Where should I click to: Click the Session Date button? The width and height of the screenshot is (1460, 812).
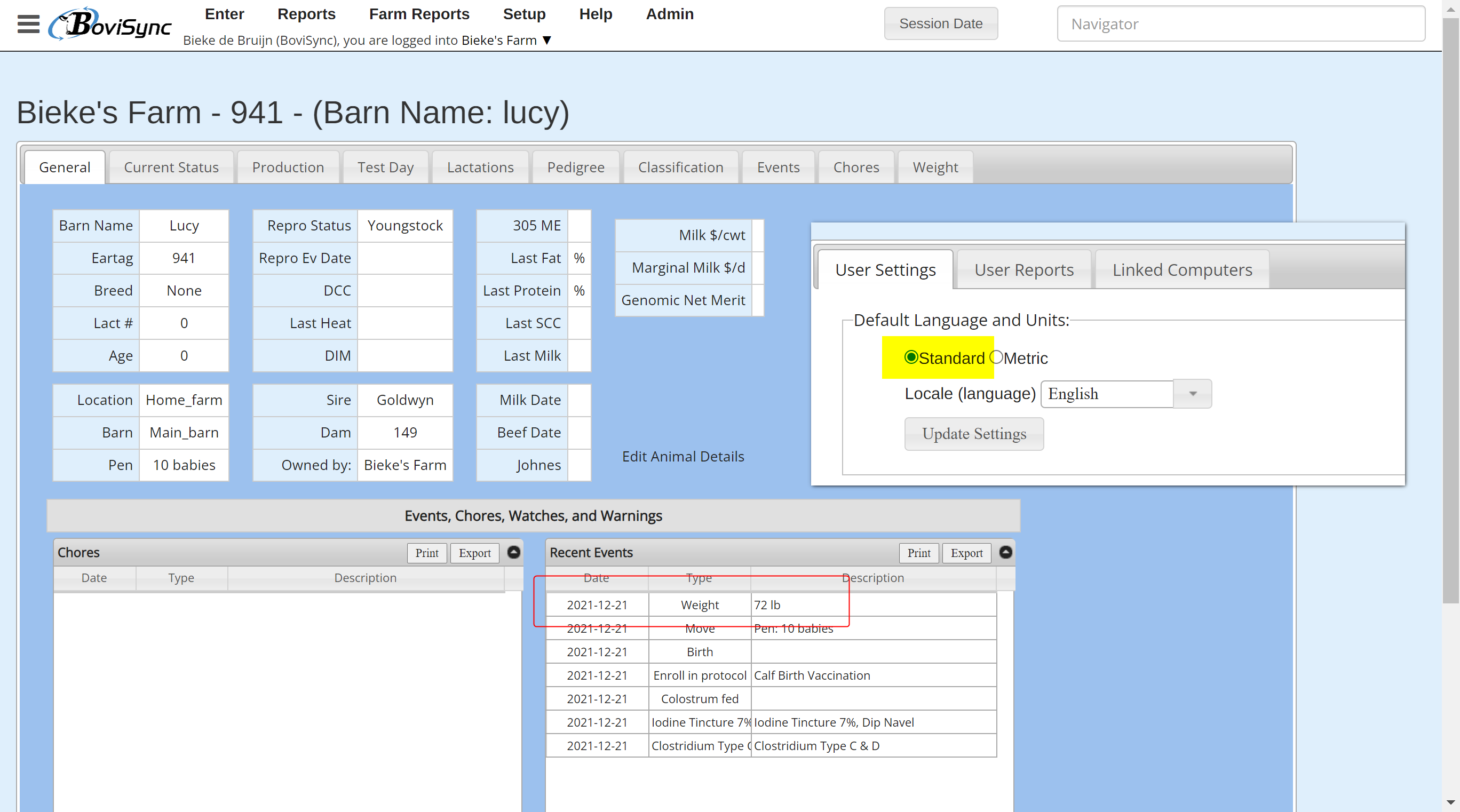click(x=941, y=24)
